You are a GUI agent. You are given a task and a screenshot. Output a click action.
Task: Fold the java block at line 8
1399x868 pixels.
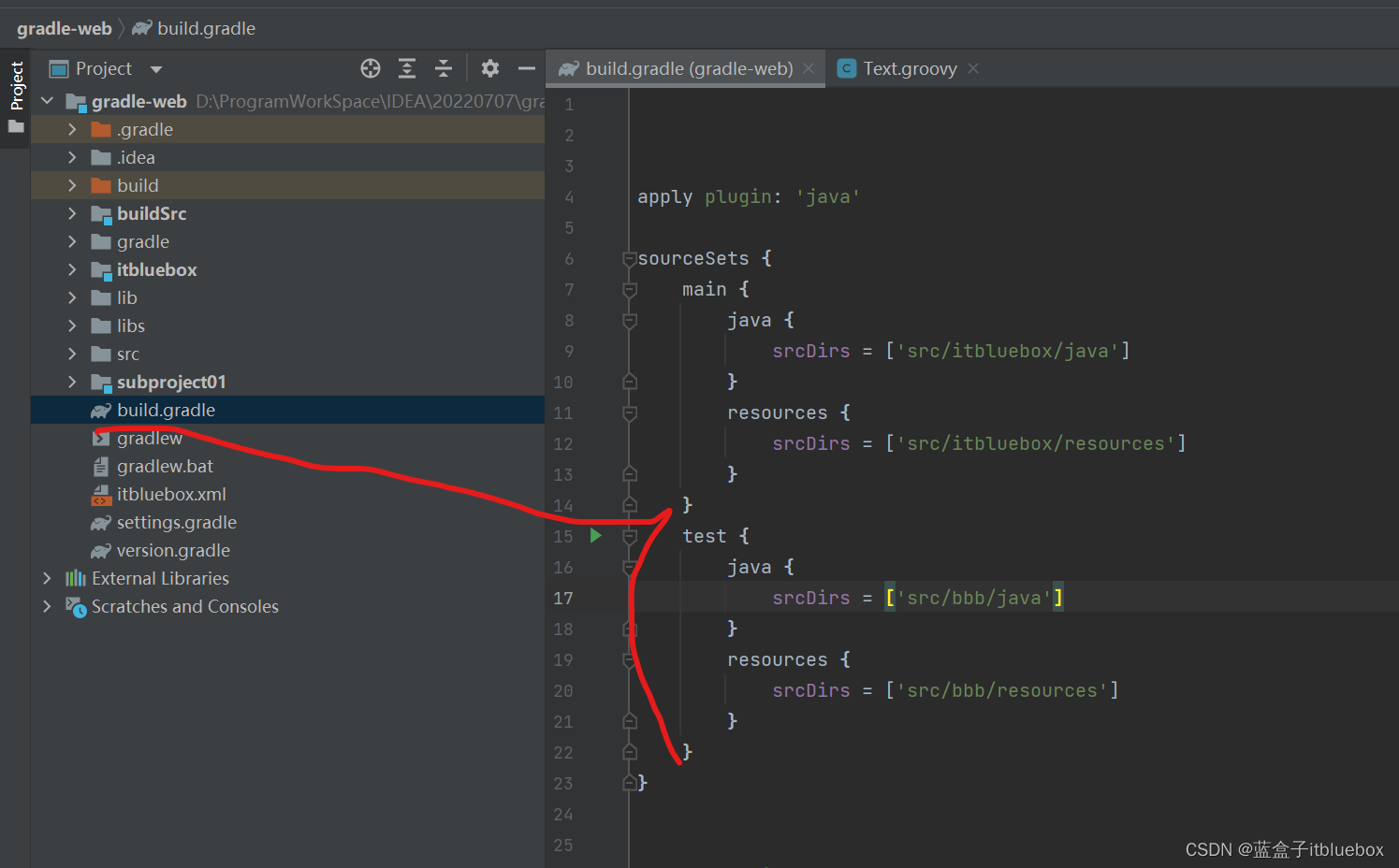pos(630,321)
